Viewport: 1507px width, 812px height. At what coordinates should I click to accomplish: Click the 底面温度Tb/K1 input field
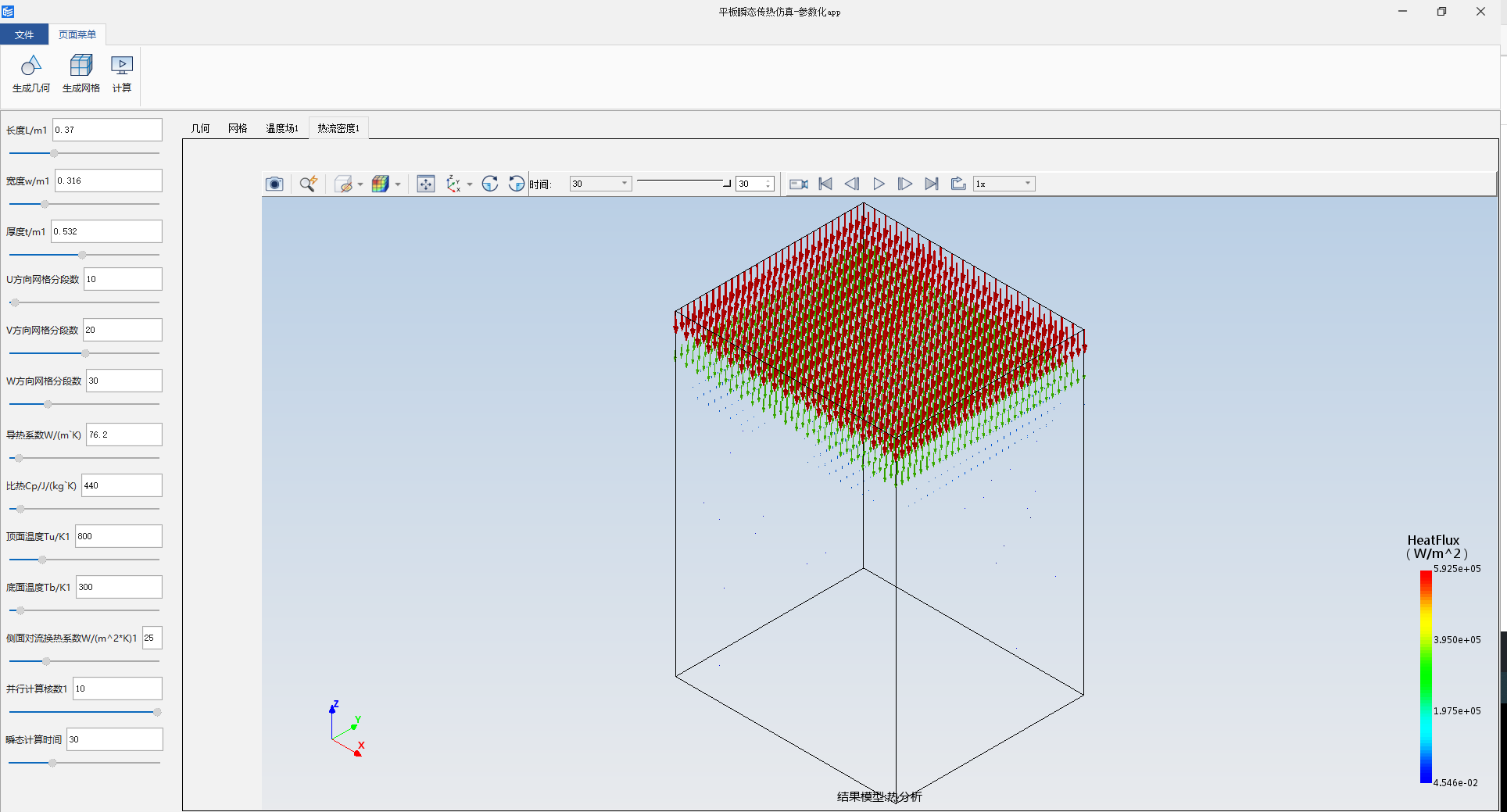point(119,587)
